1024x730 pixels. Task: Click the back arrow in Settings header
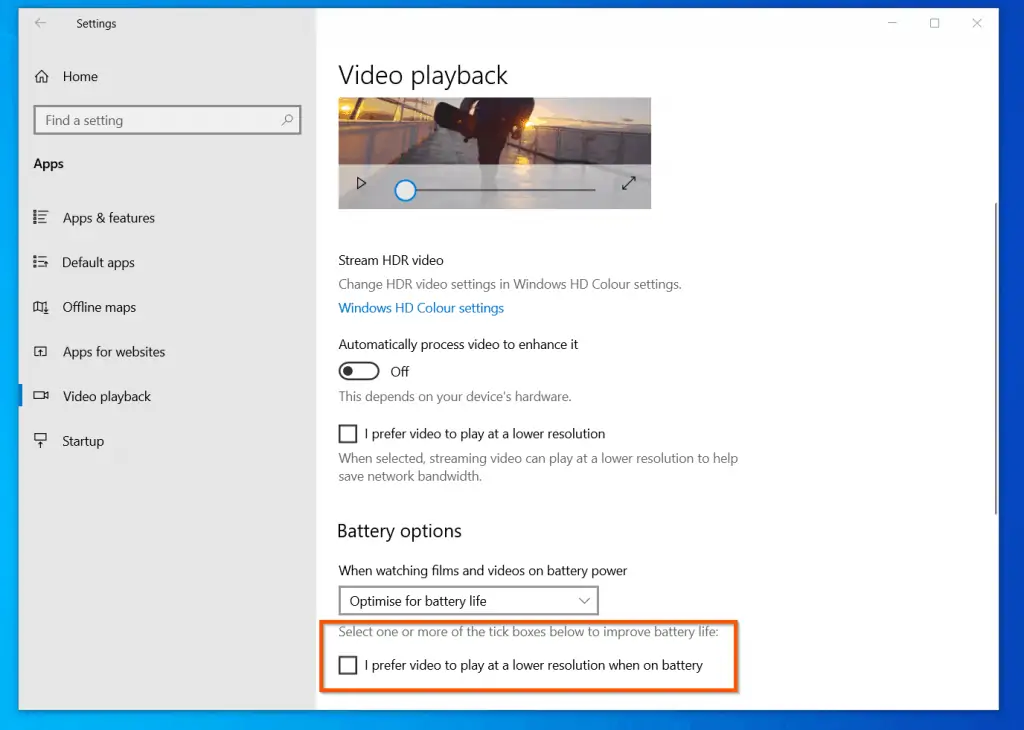(41, 23)
